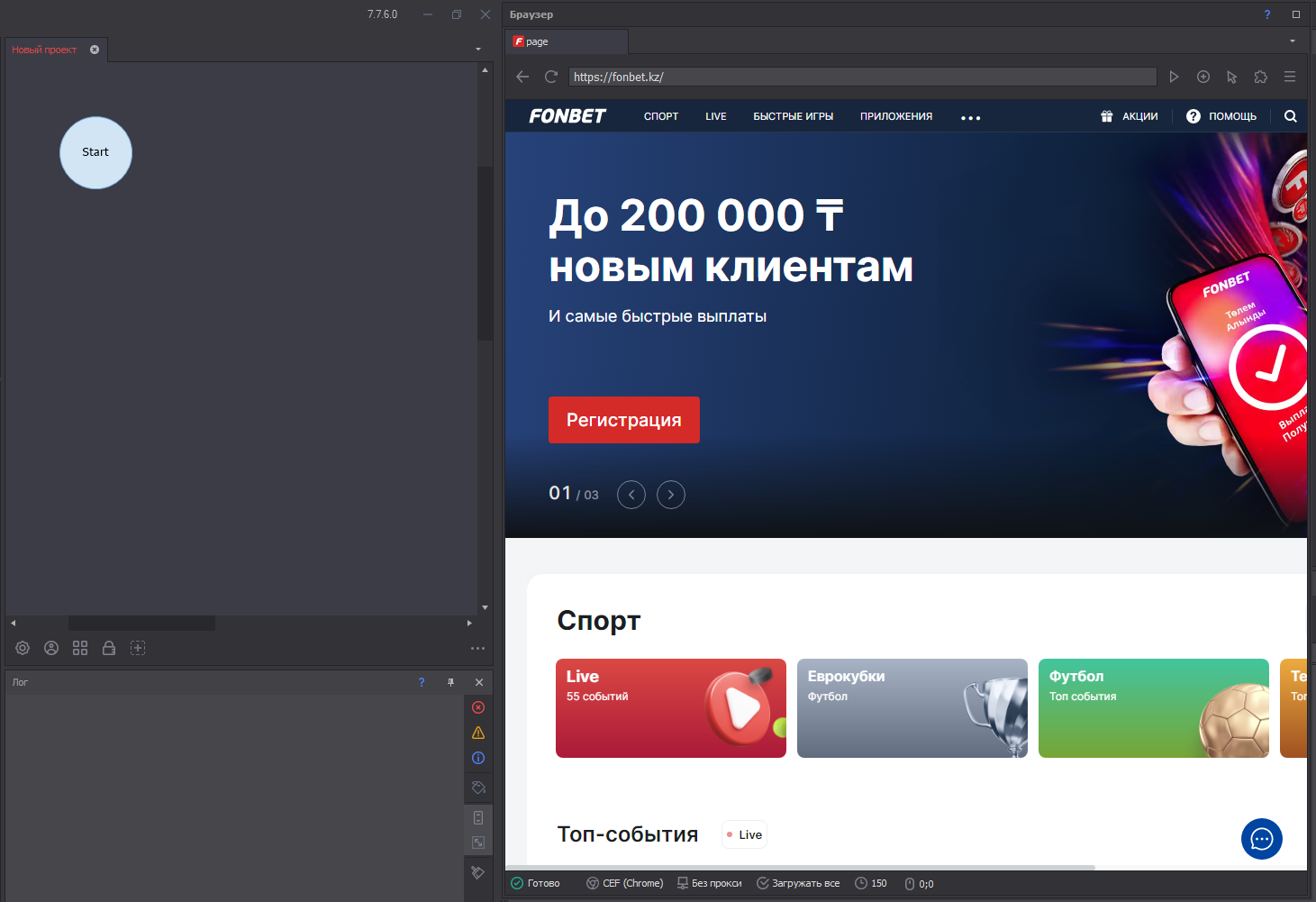The width and height of the screenshot is (1316, 902).
Task: Click the four-squares grid icon below canvas
Action: click(80, 648)
